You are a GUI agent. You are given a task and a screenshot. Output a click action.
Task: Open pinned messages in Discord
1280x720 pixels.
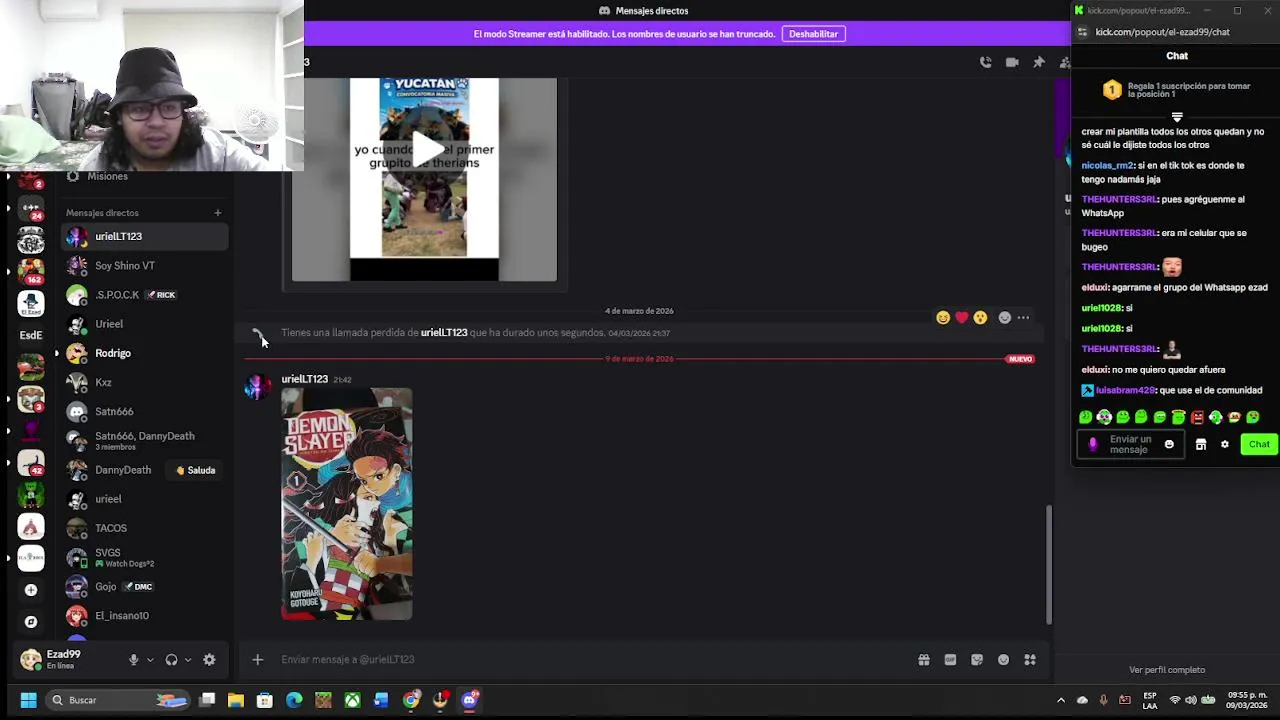[x=1039, y=62]
